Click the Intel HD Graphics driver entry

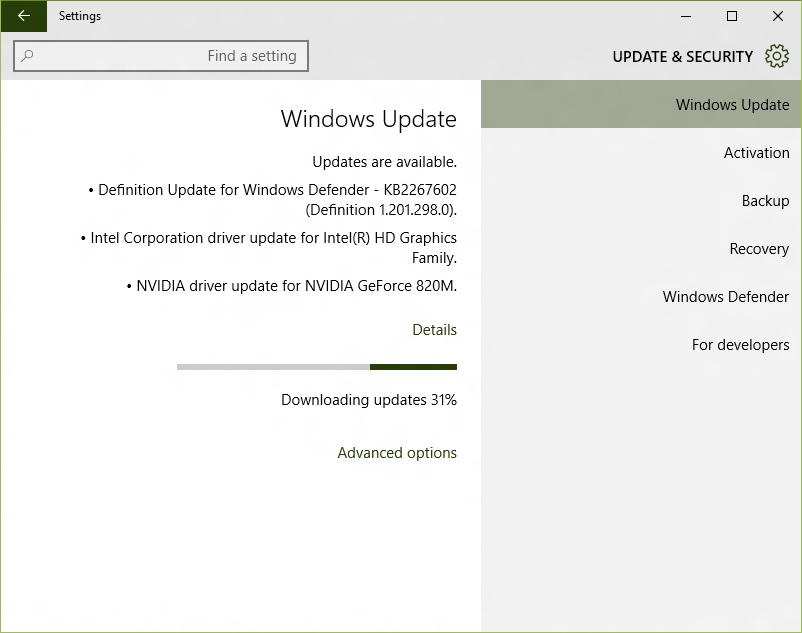click(269, 247)
